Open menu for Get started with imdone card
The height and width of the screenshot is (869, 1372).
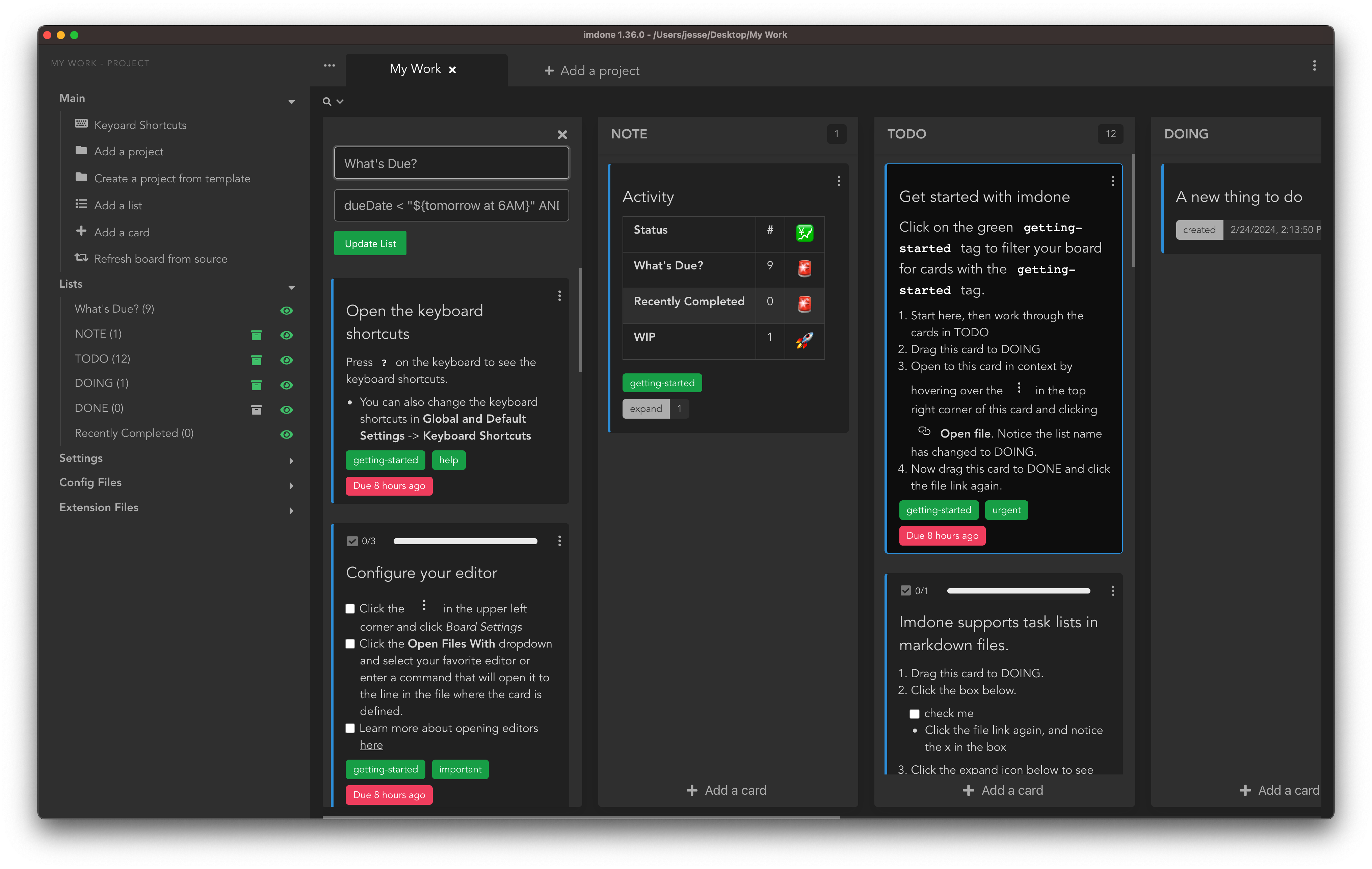point(1113,181)
